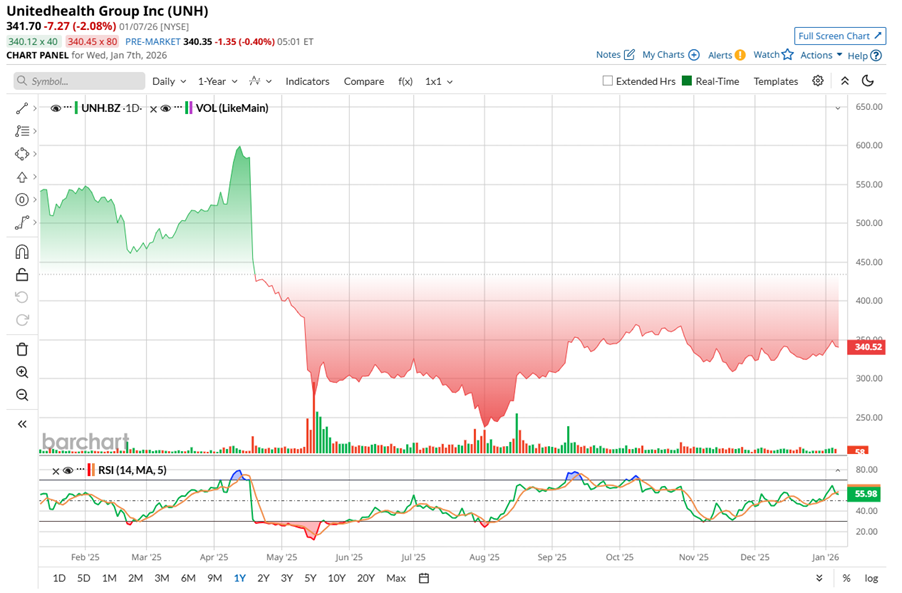Collapse the main chart pane chevron
Viewport: 902px width, 593px height.
pos(838,108)
